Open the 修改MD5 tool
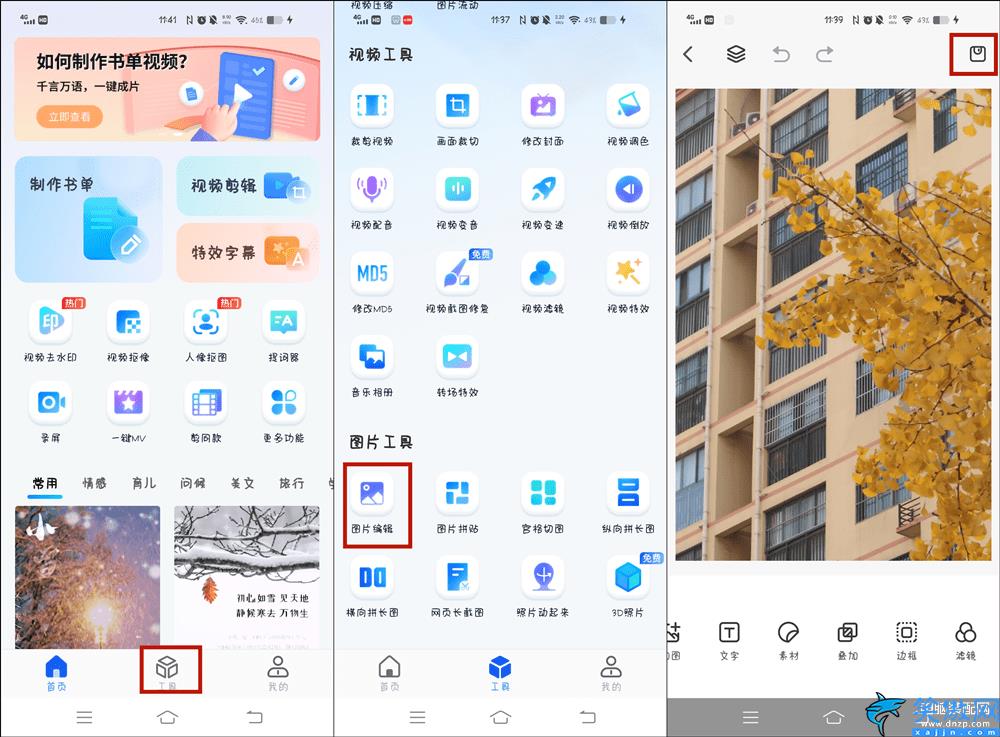 372,283
